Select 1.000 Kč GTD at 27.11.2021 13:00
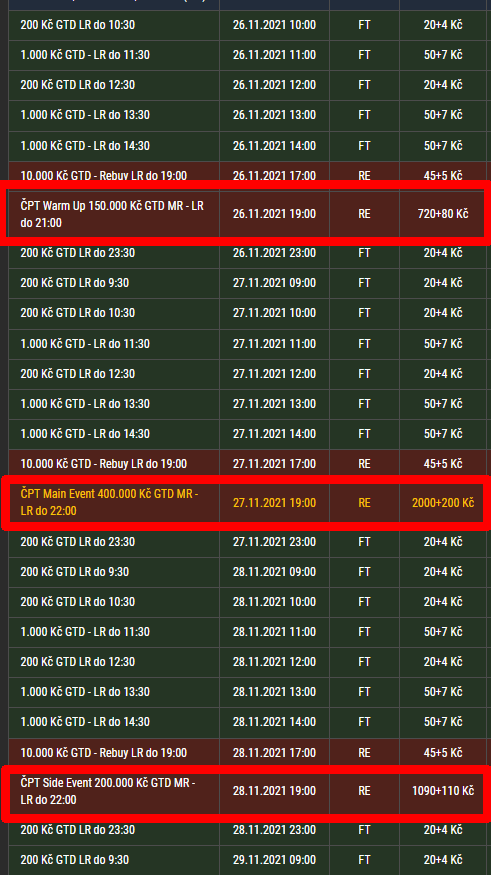This screenshot has width=491, height=875. (247, 403)
